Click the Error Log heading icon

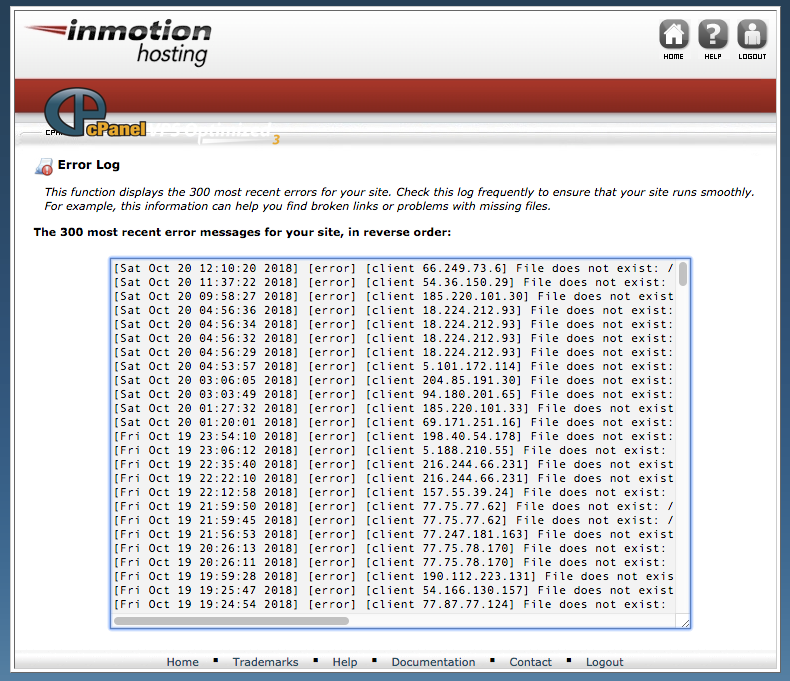tap(44, 166)
